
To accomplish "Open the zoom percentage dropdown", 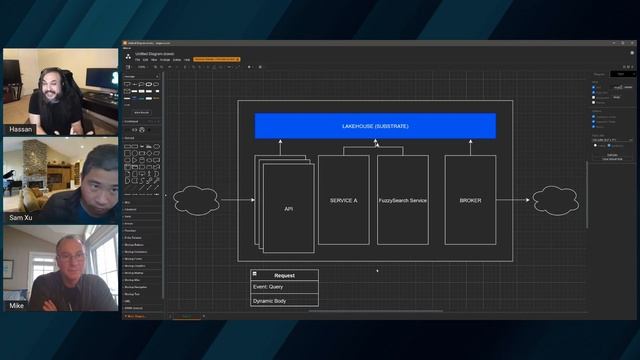I will tap(143, 67).
